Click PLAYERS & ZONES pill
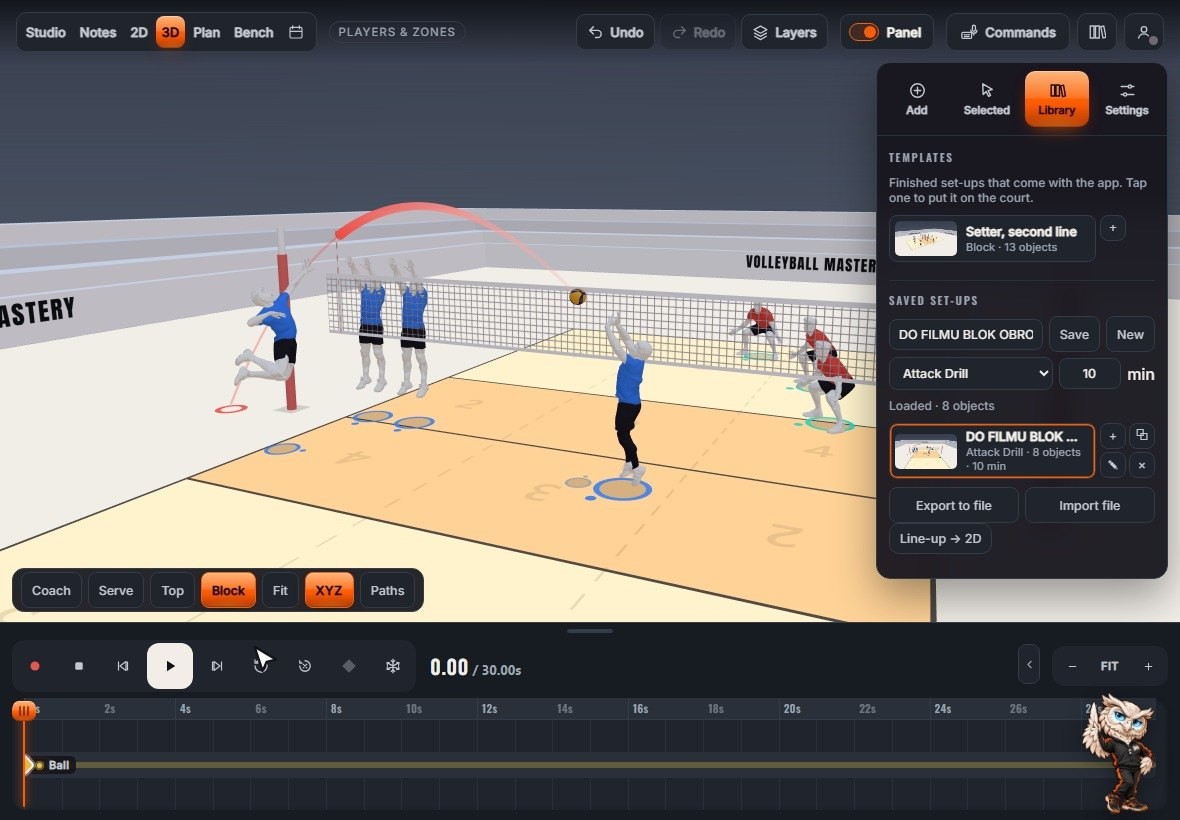 tap(397, 32)
